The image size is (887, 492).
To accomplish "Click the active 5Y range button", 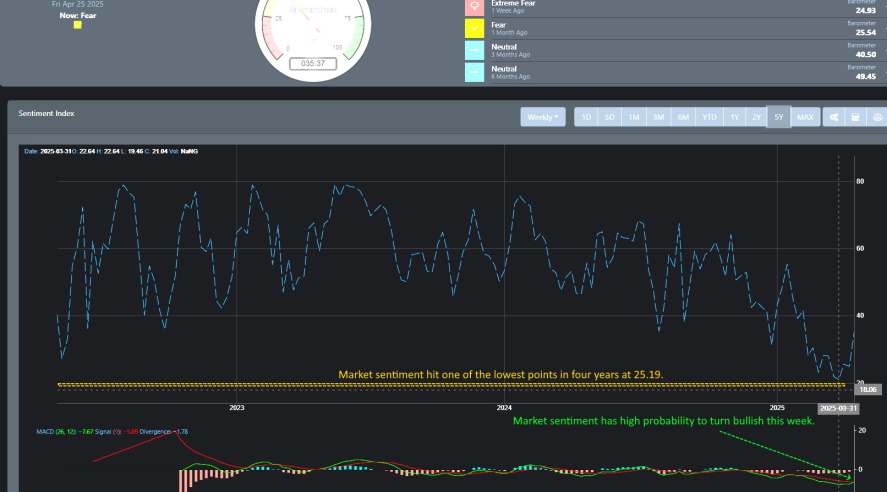I will [778, 117].
